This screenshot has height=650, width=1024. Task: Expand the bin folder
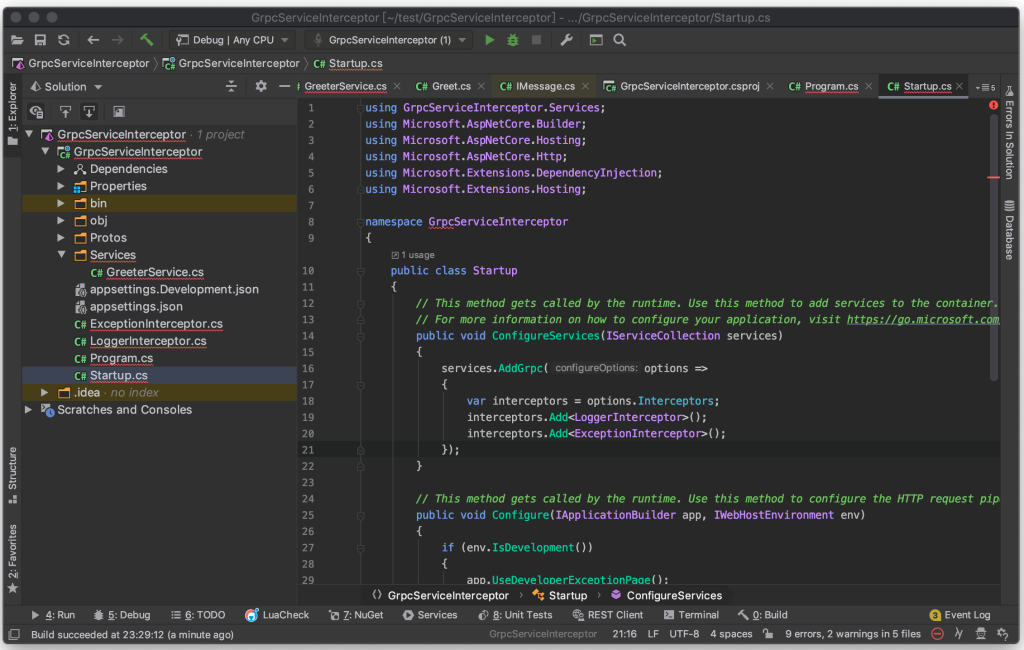pyautogui.click(x=61, y=203)
